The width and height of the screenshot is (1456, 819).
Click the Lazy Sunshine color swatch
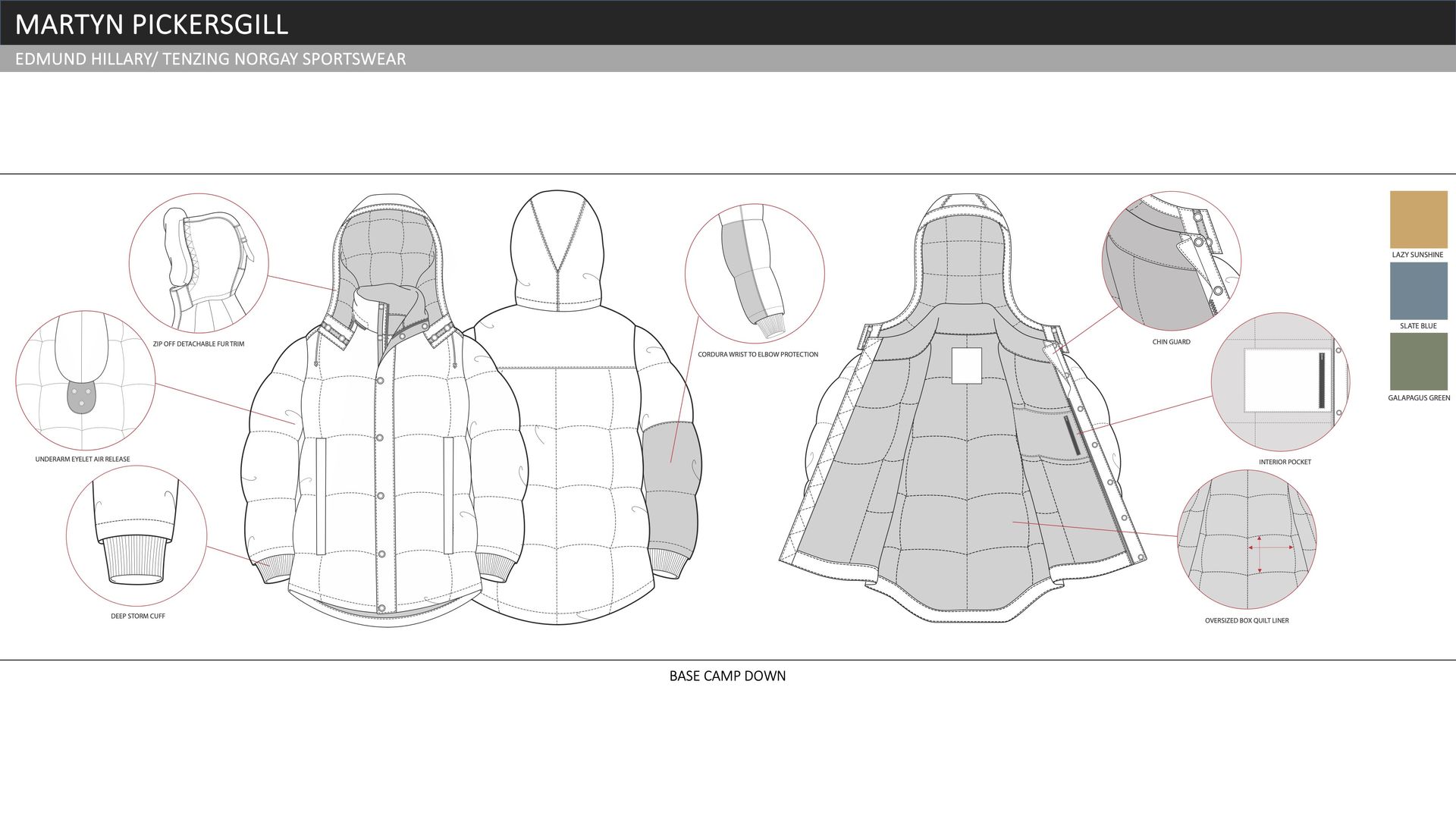tap(1418, 219)
